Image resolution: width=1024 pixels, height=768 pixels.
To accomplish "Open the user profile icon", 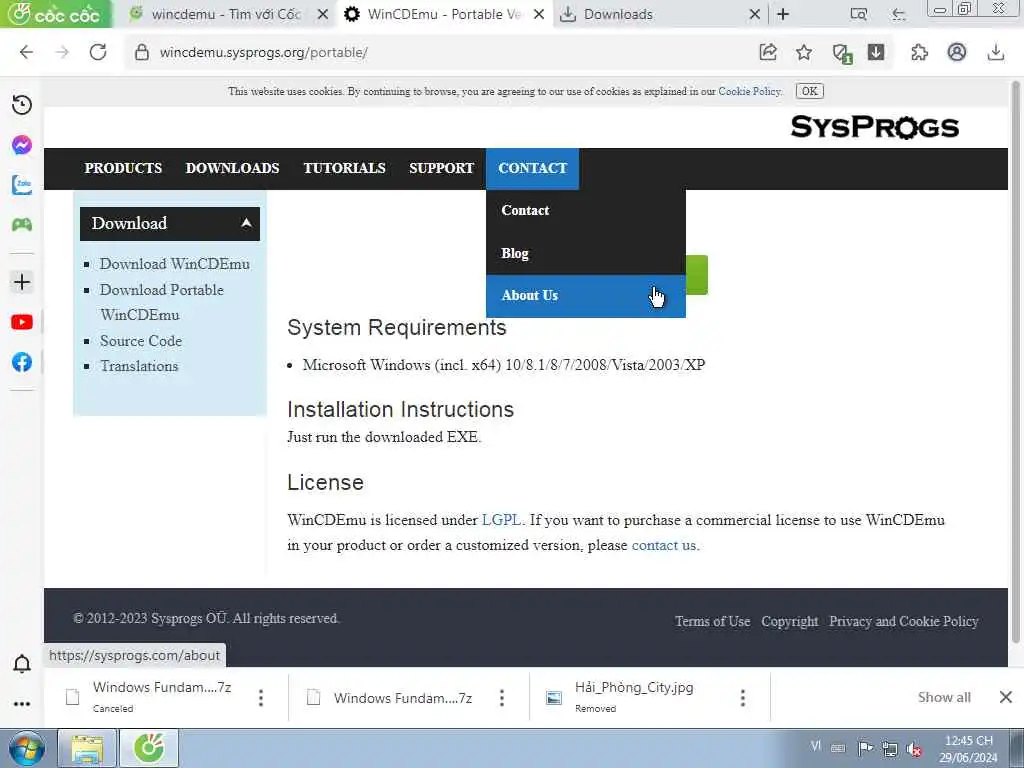I will tap(957, 52).
